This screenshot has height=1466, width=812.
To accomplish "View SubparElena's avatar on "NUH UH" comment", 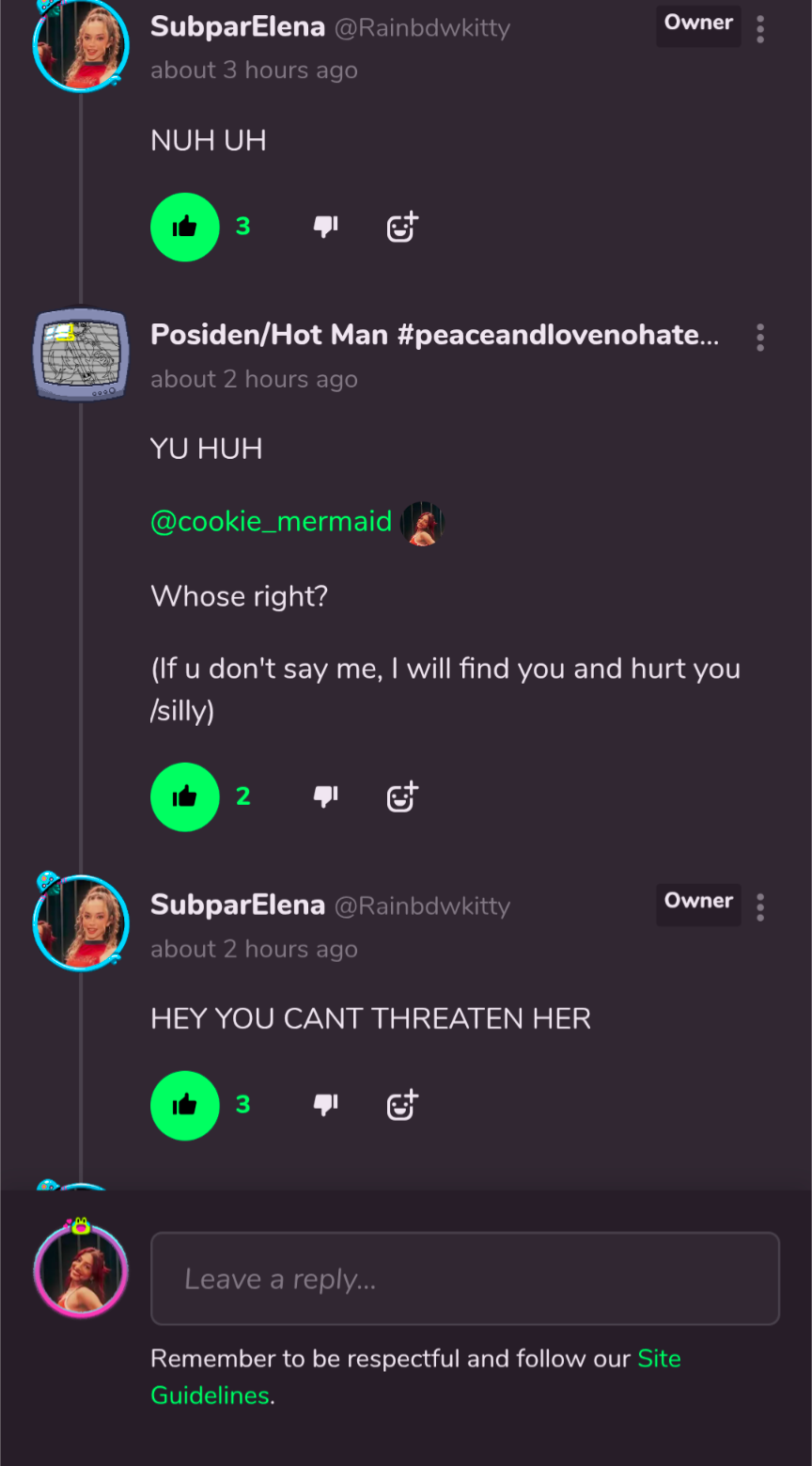I will point(81,45).
